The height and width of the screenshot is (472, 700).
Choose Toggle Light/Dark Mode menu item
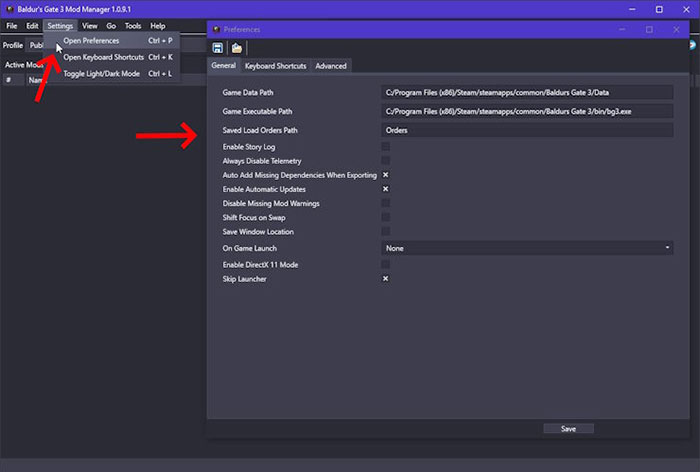[101, 73]
